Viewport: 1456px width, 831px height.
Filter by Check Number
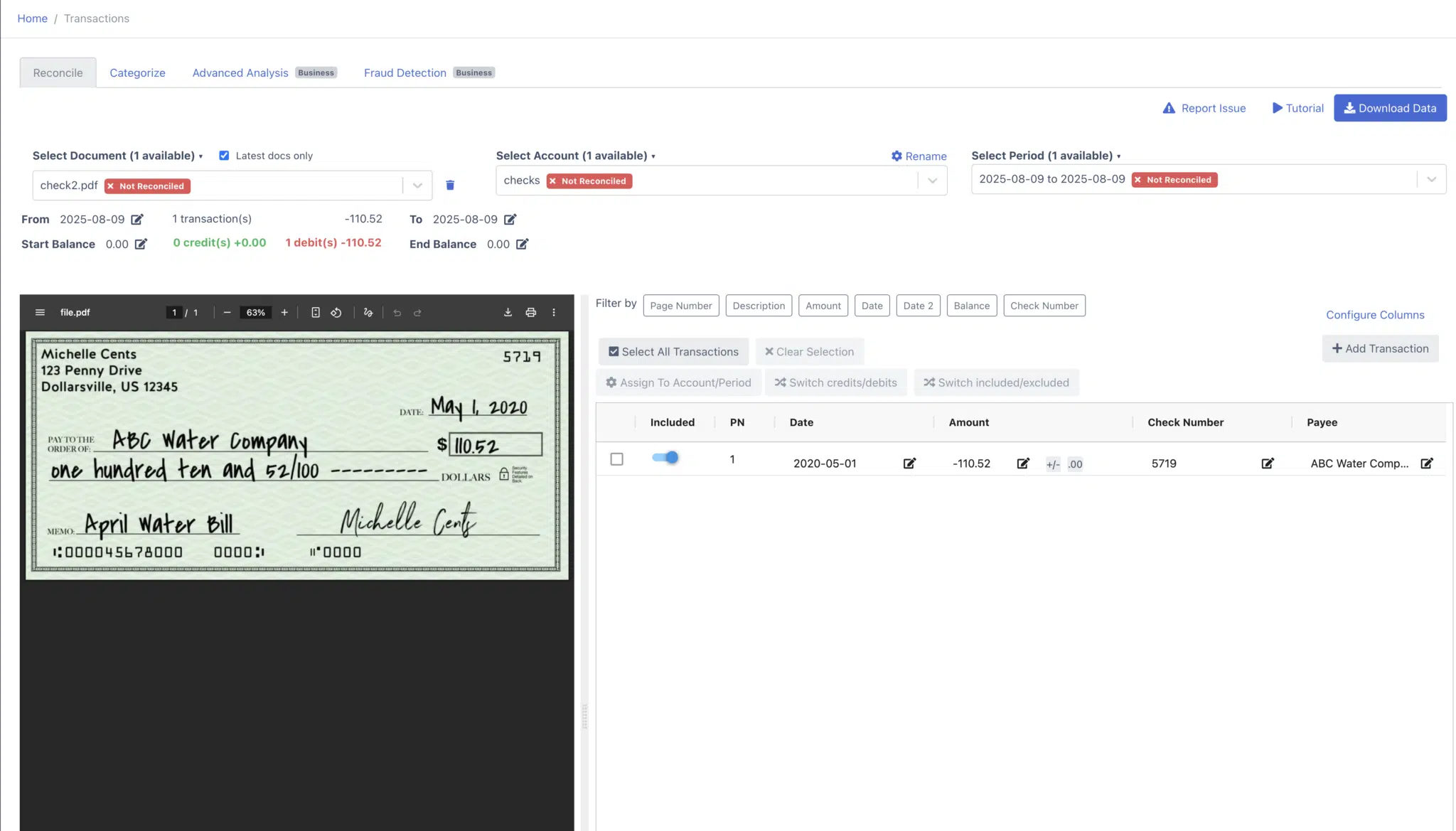click(x=1044, y=306)
